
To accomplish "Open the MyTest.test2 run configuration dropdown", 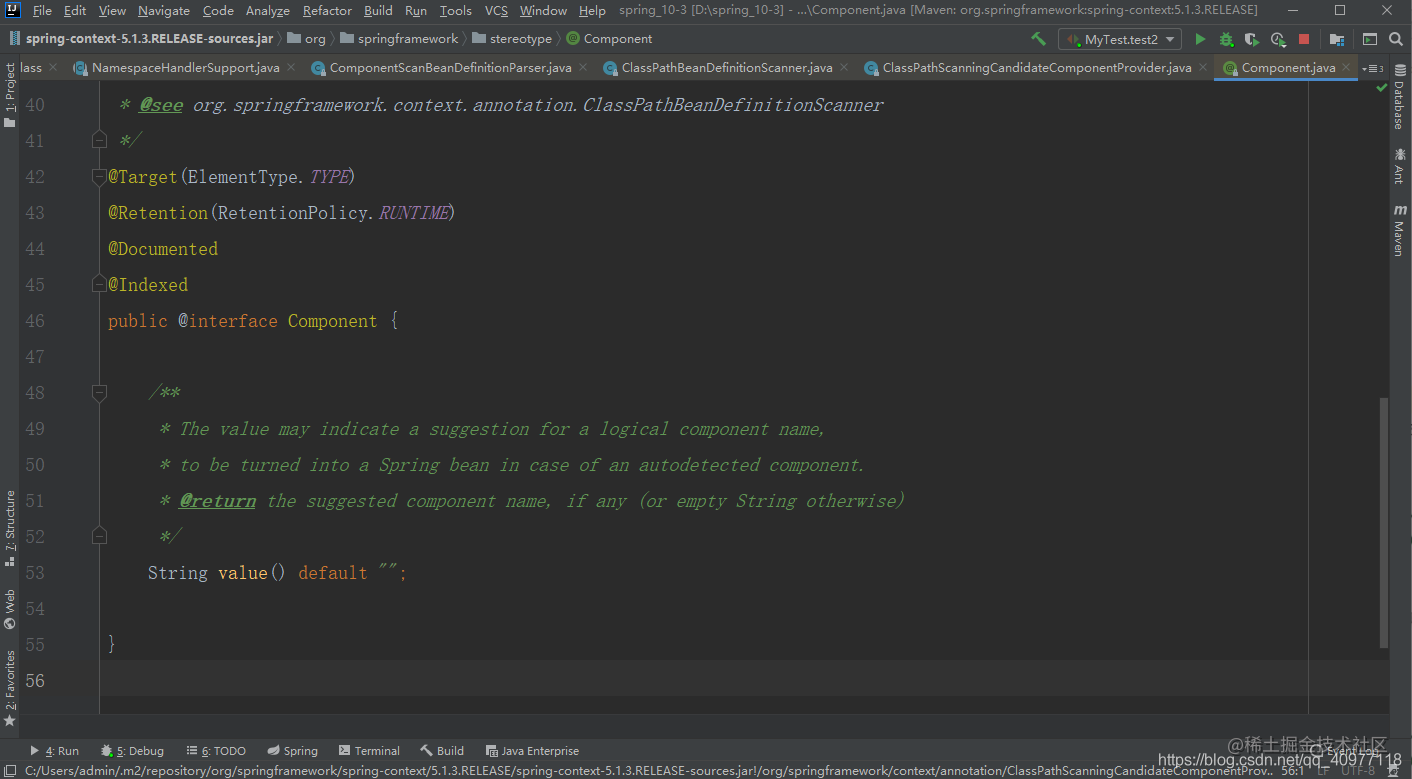I will (1120, 39).
